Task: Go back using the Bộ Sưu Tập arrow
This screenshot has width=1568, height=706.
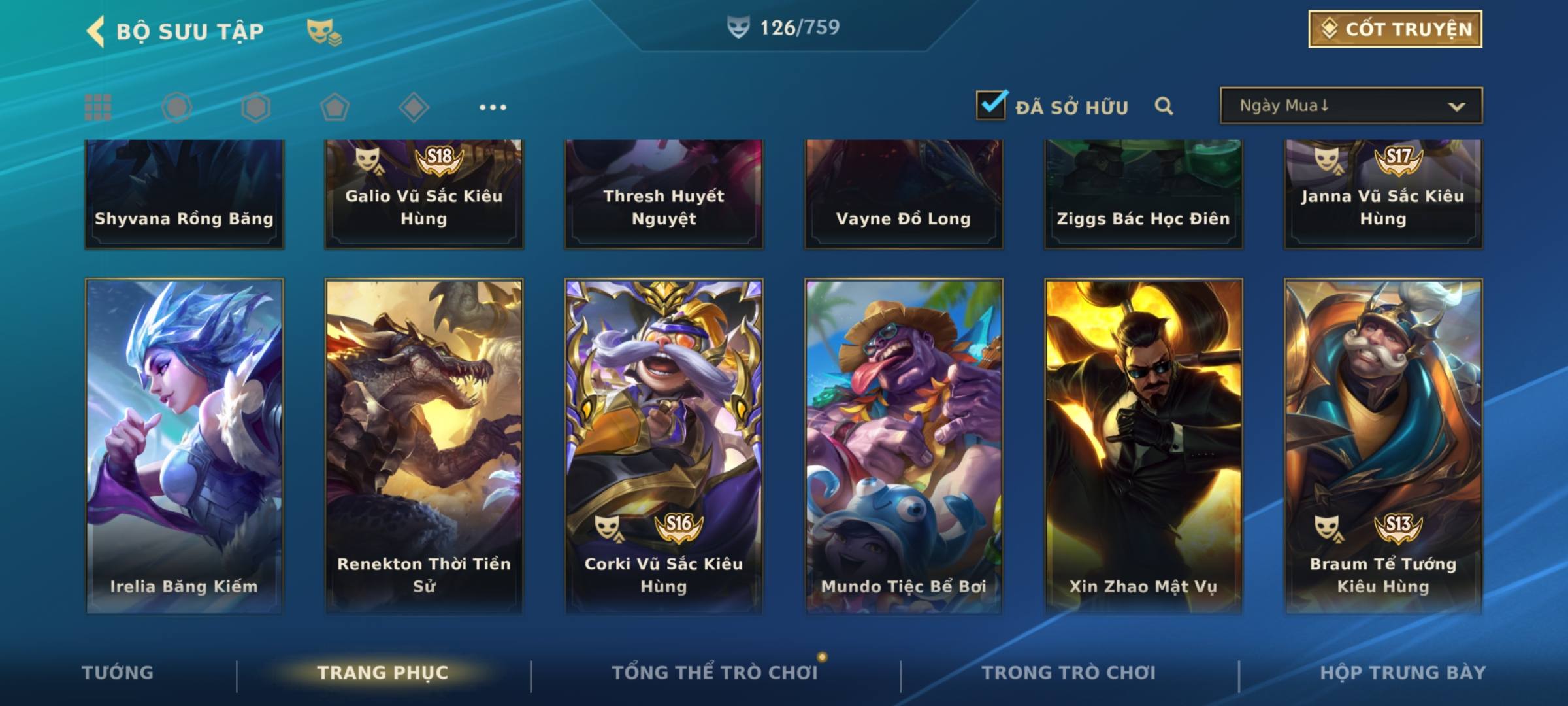Action: click(x=95, y=31)
